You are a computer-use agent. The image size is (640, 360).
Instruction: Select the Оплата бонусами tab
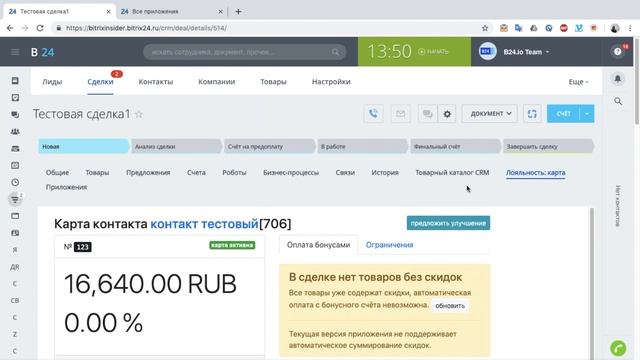click(318, 244)
